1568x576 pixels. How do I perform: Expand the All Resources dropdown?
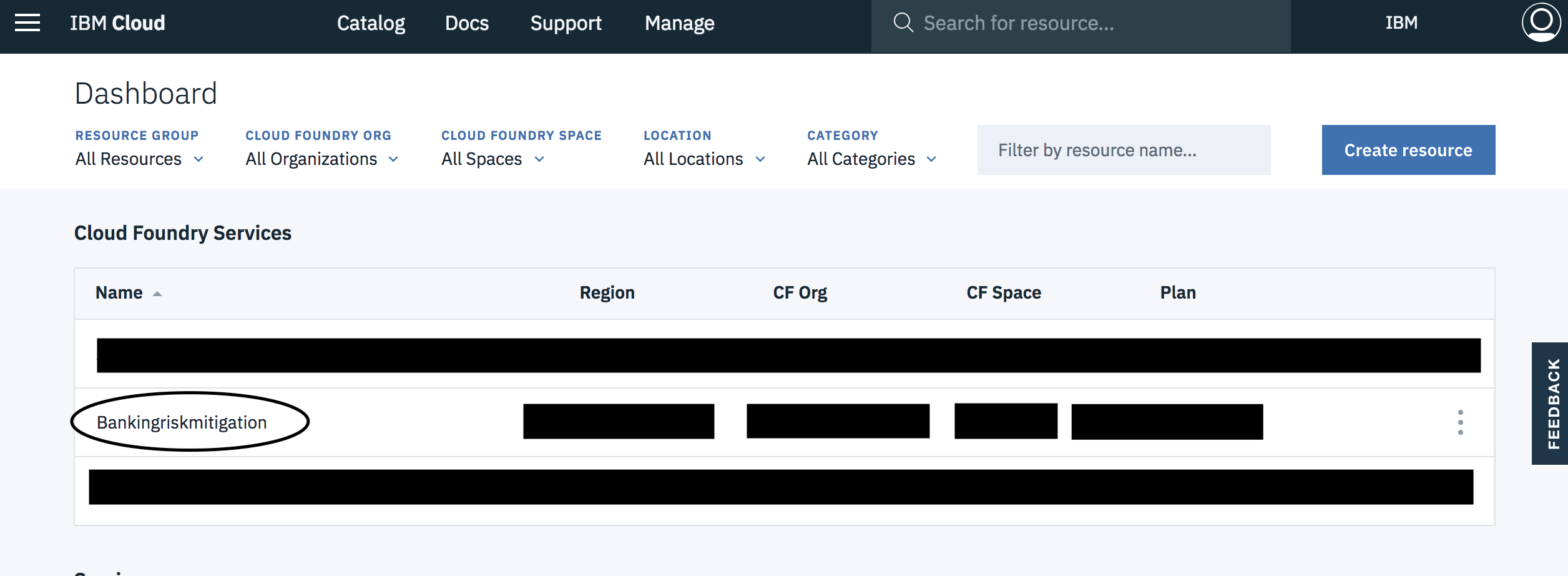[139, 159]
